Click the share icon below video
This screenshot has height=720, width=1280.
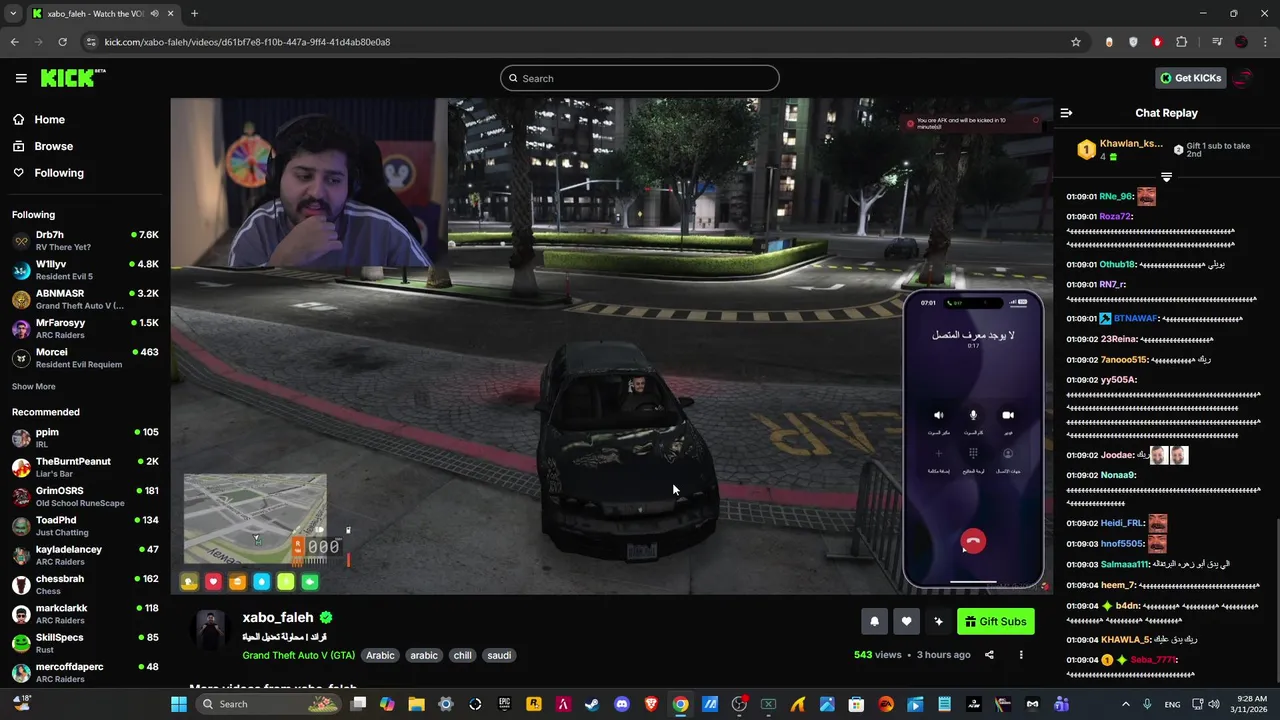point(989,655)
